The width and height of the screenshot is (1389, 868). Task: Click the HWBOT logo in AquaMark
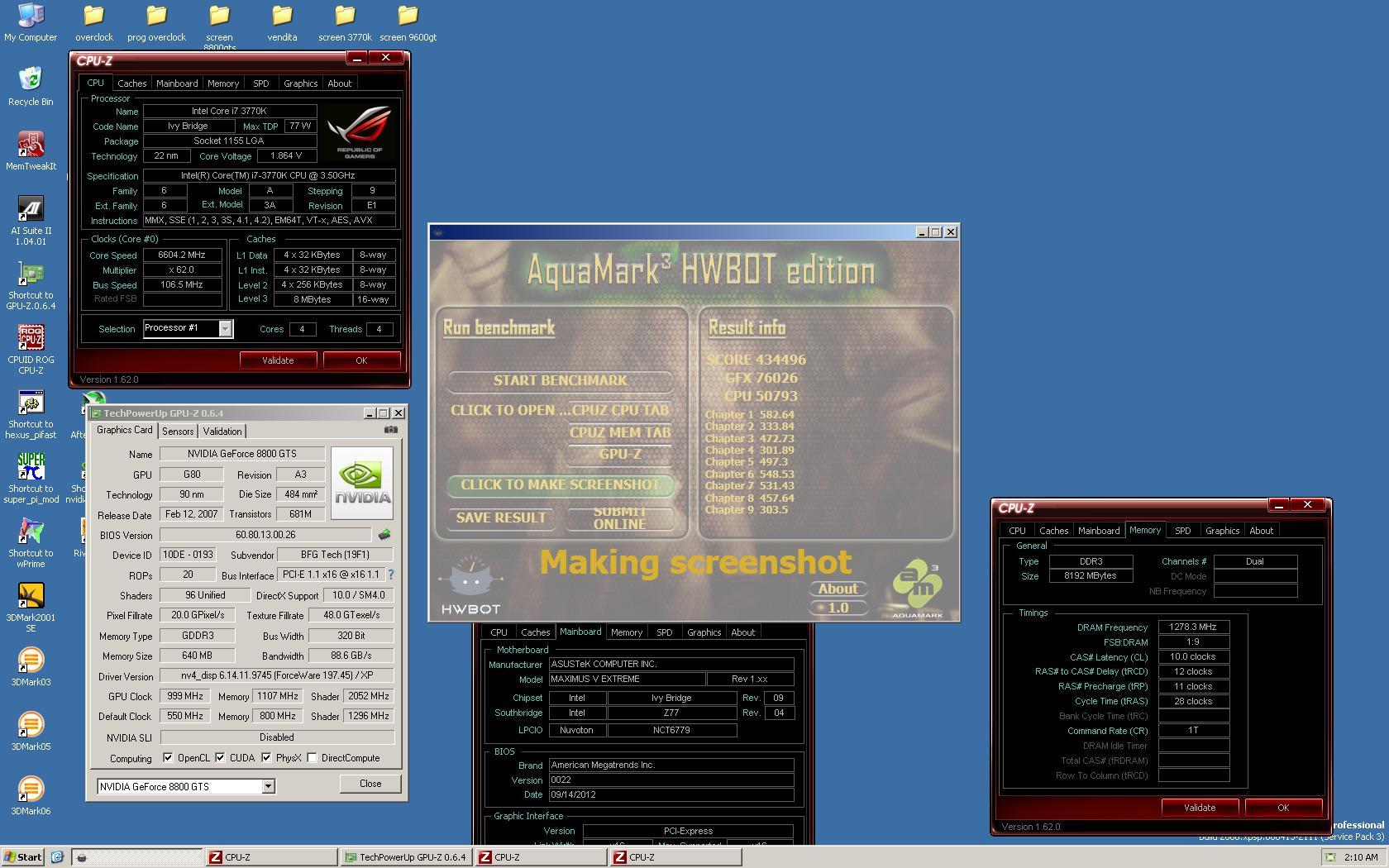click(470, 585)
